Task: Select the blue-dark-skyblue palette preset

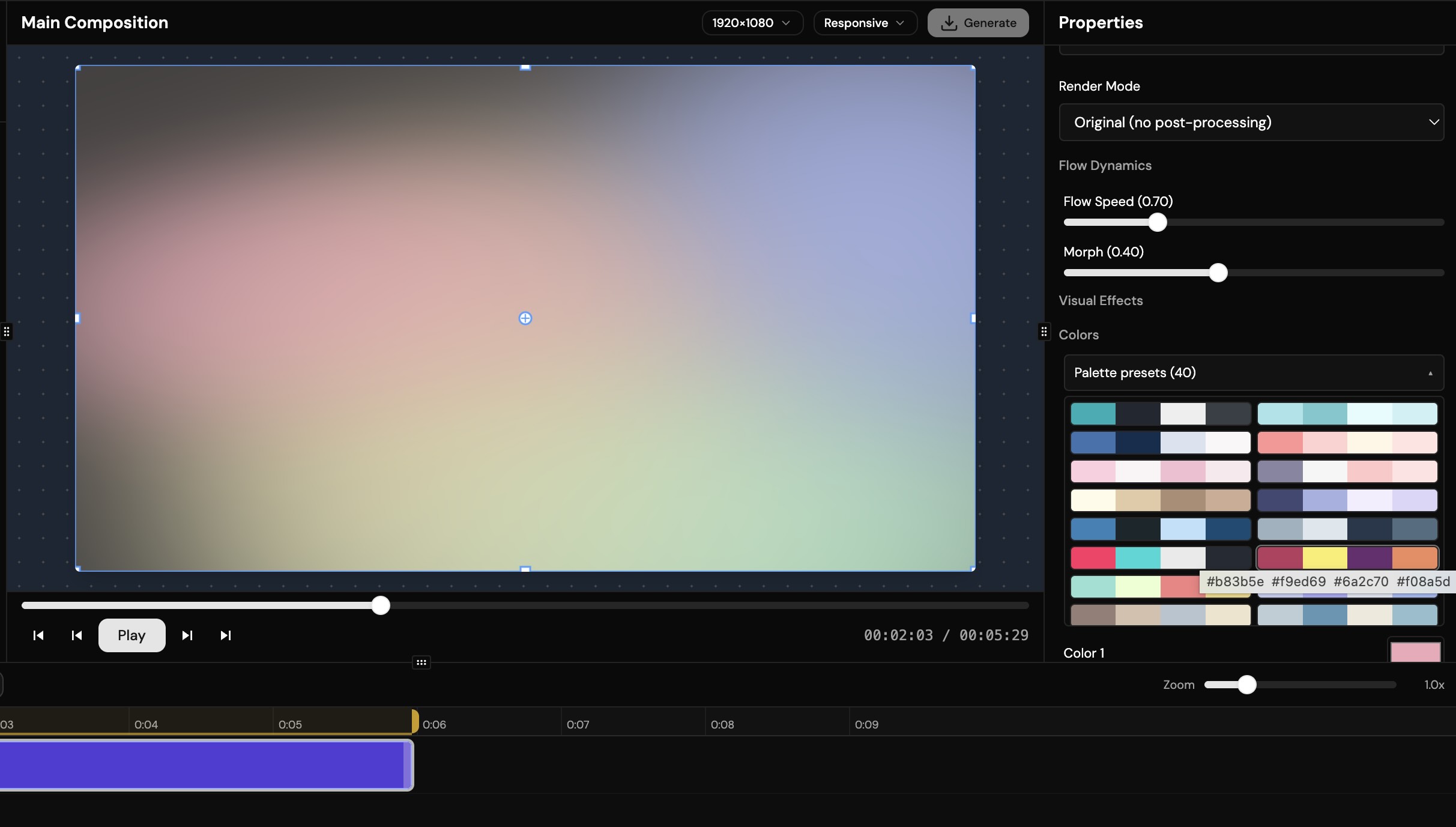Action: [x=1161, y=529]
